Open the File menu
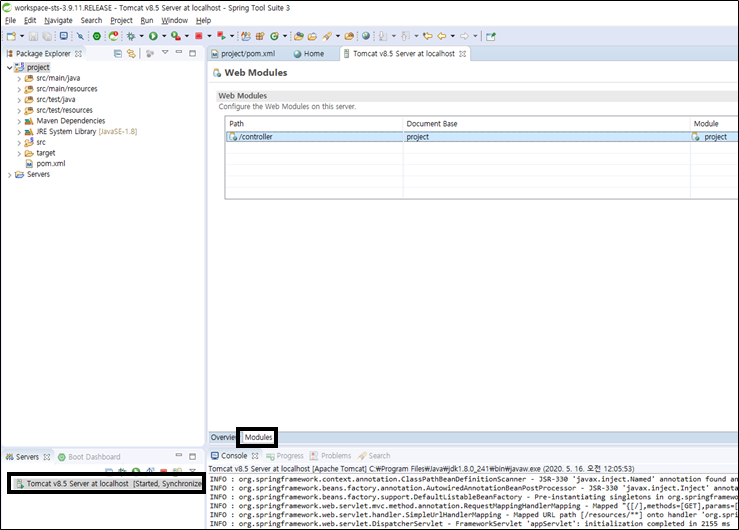The image size is (739, 530). [10, 20]
